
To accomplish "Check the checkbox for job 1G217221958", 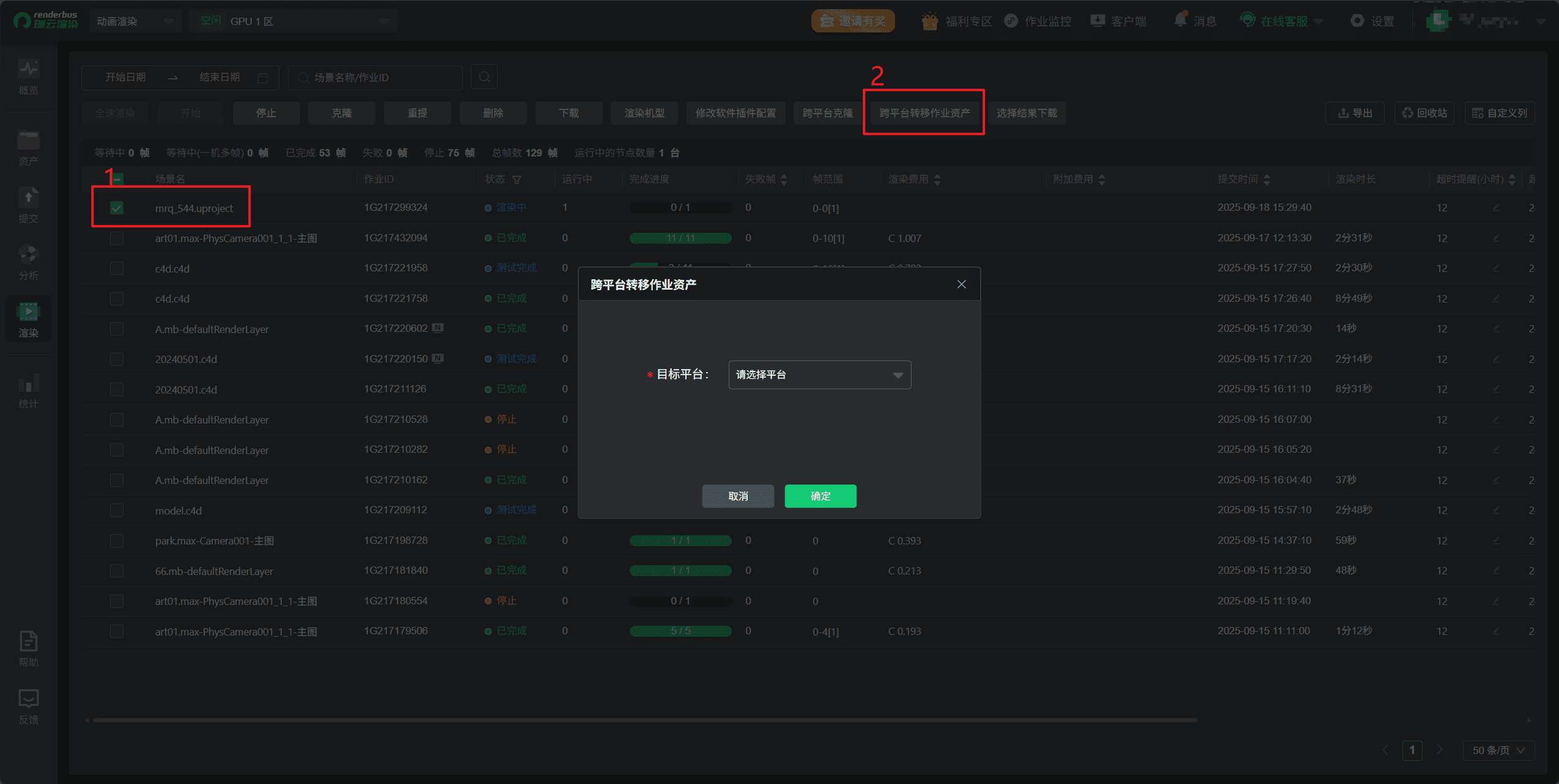I will [117, 268].
